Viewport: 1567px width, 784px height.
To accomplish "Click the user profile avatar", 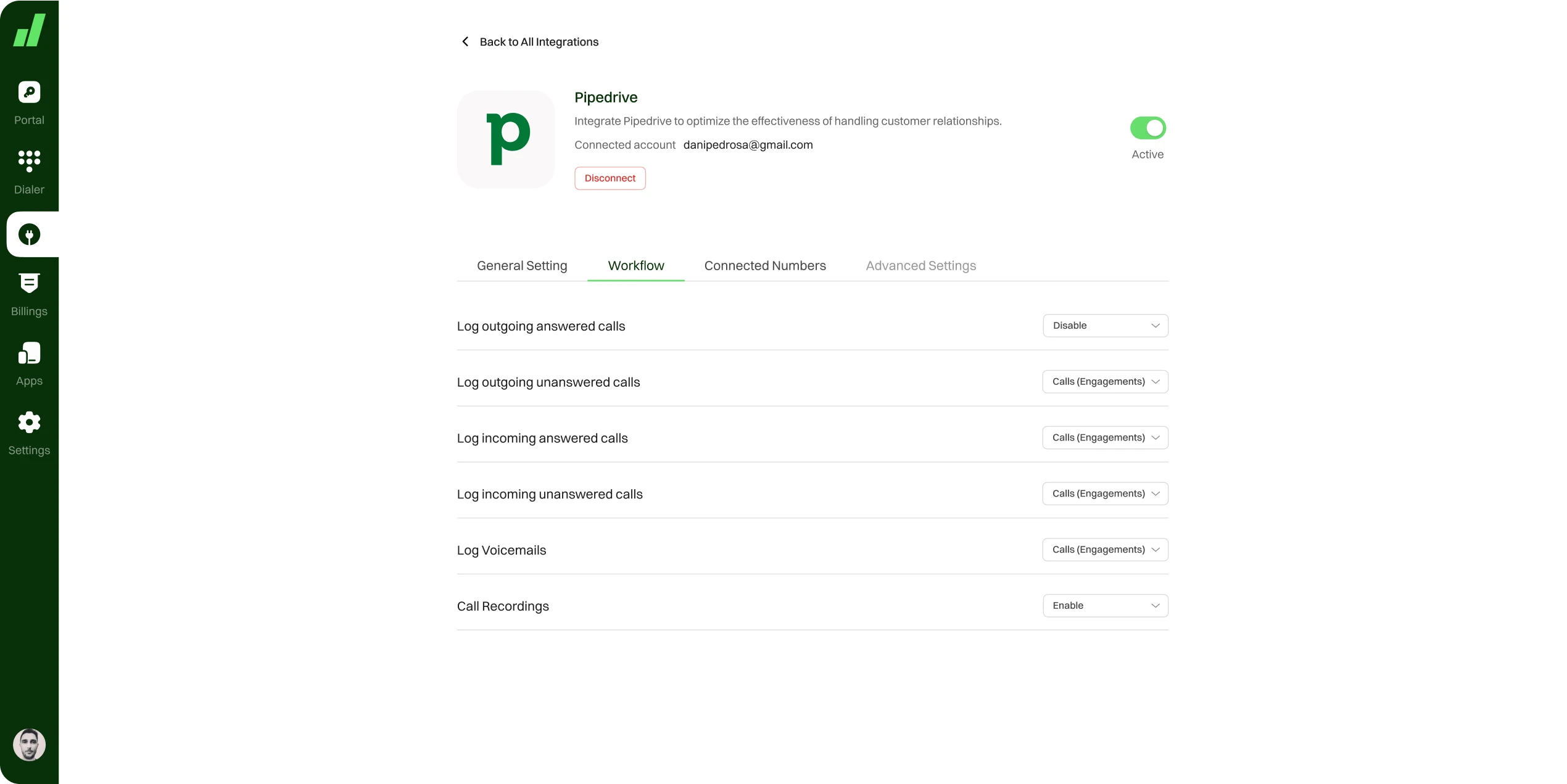I will coord(29,745).
